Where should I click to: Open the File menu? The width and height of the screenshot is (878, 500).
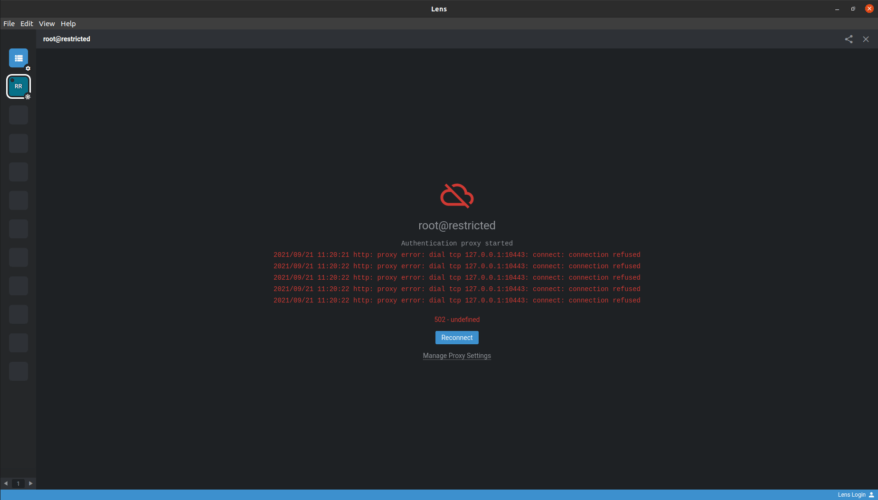pyautogui.click(x=9, y=24)
